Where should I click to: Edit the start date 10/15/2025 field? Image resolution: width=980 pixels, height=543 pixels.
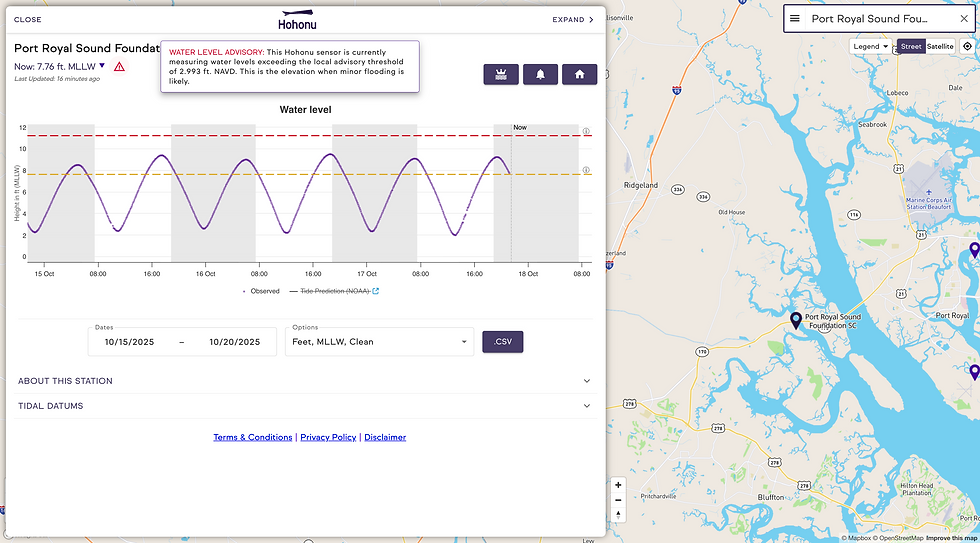pos(129,342)
